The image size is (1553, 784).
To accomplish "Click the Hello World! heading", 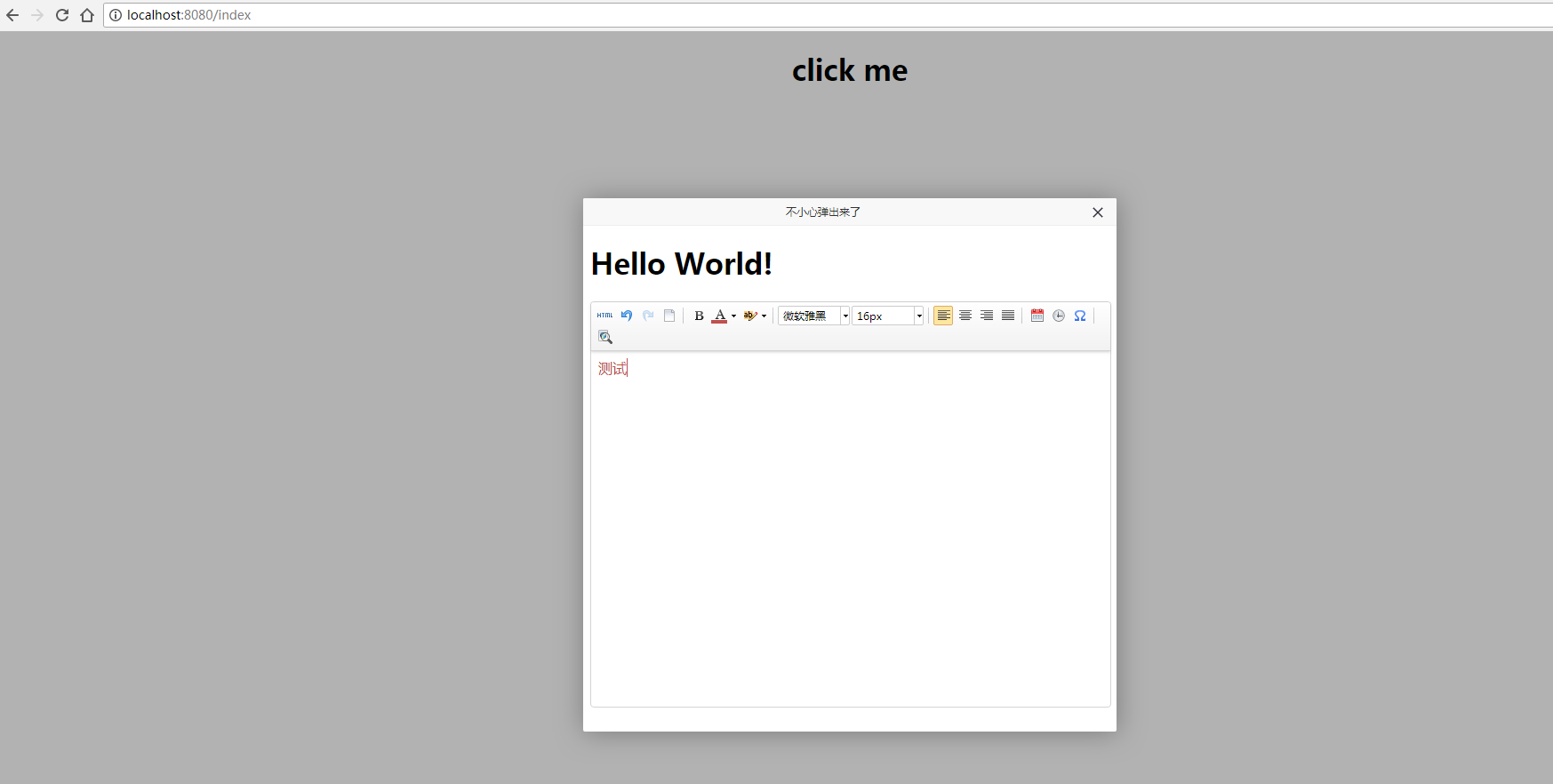I will point(682,264).
